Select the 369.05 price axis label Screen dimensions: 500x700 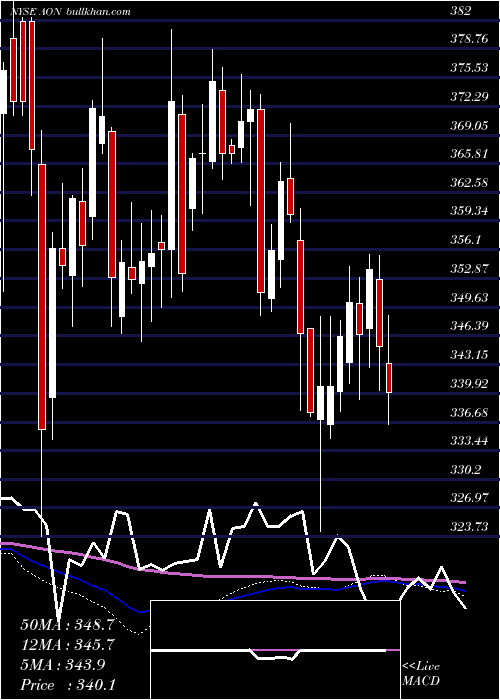[x=469, y=126]
